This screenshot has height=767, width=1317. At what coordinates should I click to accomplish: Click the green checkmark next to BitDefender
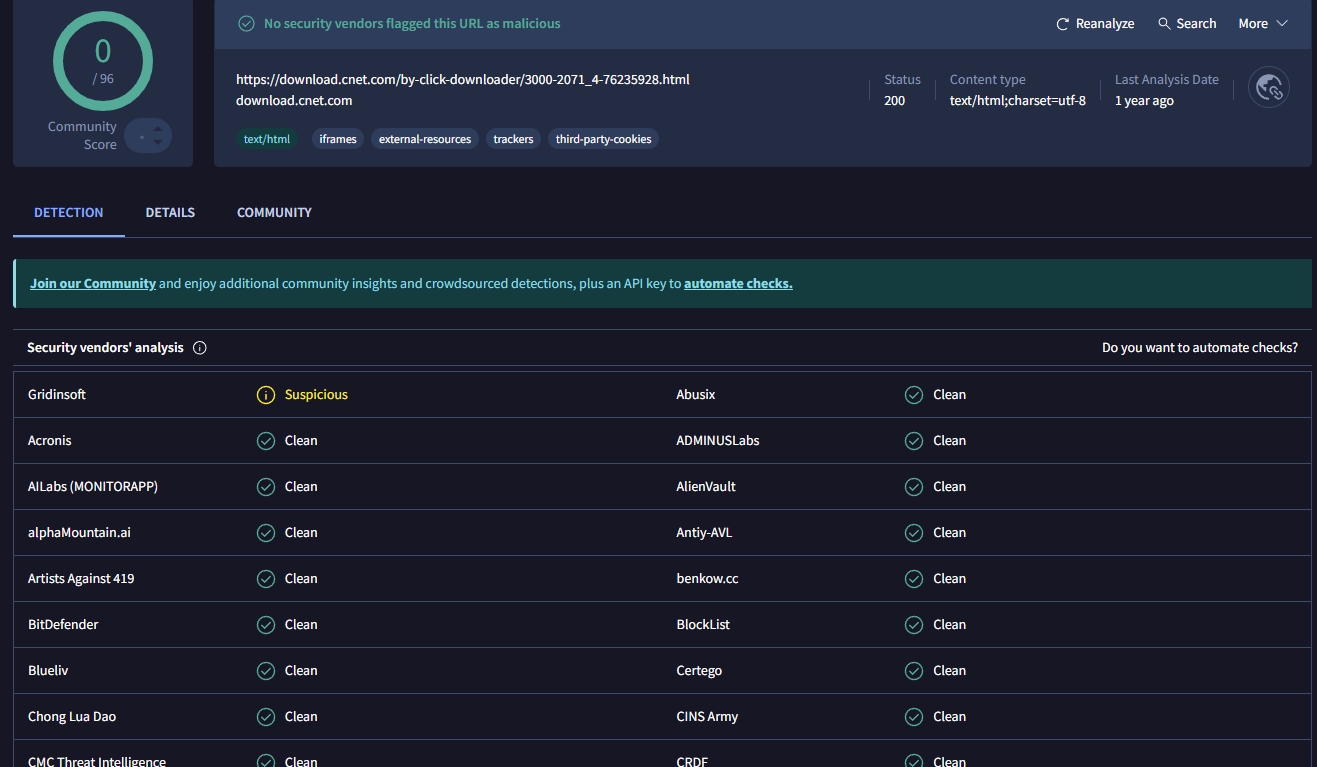[266, 625]
